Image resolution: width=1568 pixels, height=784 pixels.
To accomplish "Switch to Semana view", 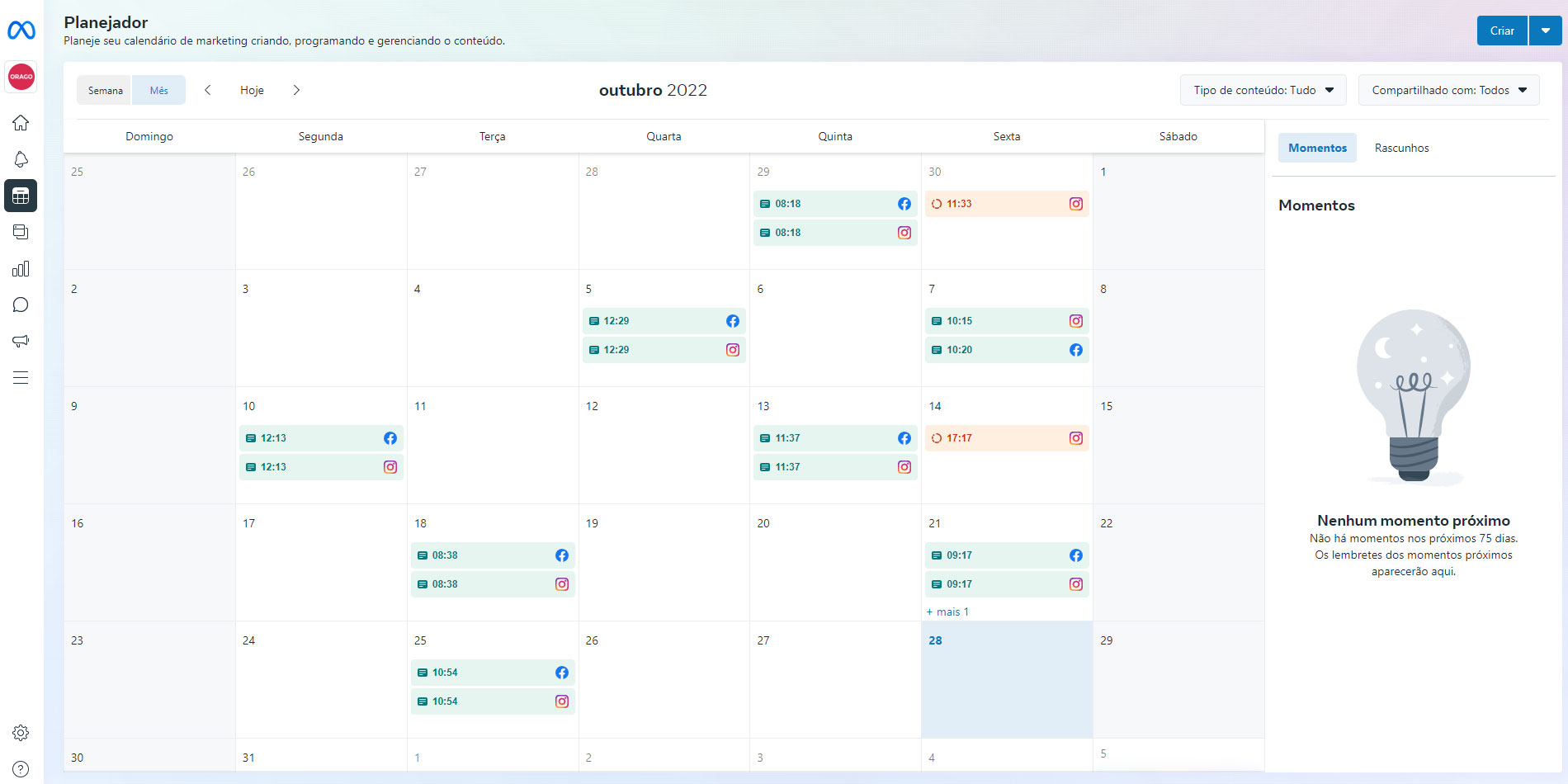I will click(104, 89).
